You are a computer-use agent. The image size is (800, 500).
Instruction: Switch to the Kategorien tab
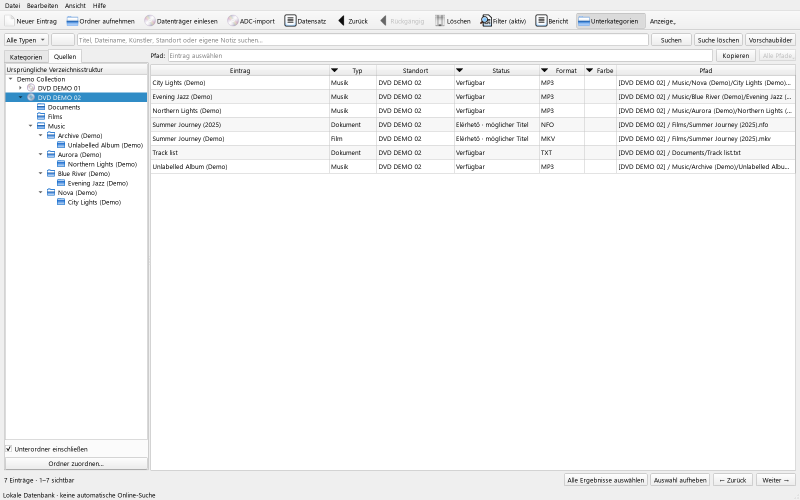(26, 57)
